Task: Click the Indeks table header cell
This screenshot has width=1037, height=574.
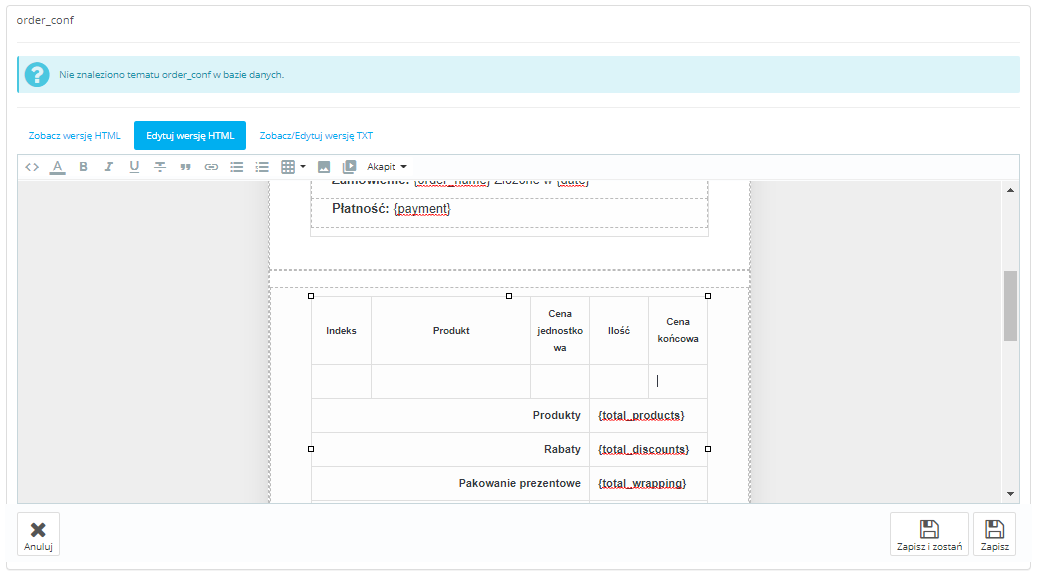Action: pos(341,331)
